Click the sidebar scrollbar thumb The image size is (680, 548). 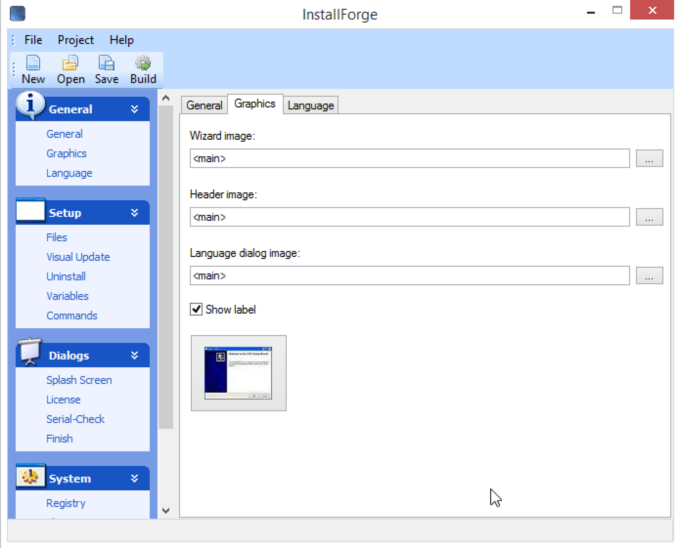click(x=166, y=267)
